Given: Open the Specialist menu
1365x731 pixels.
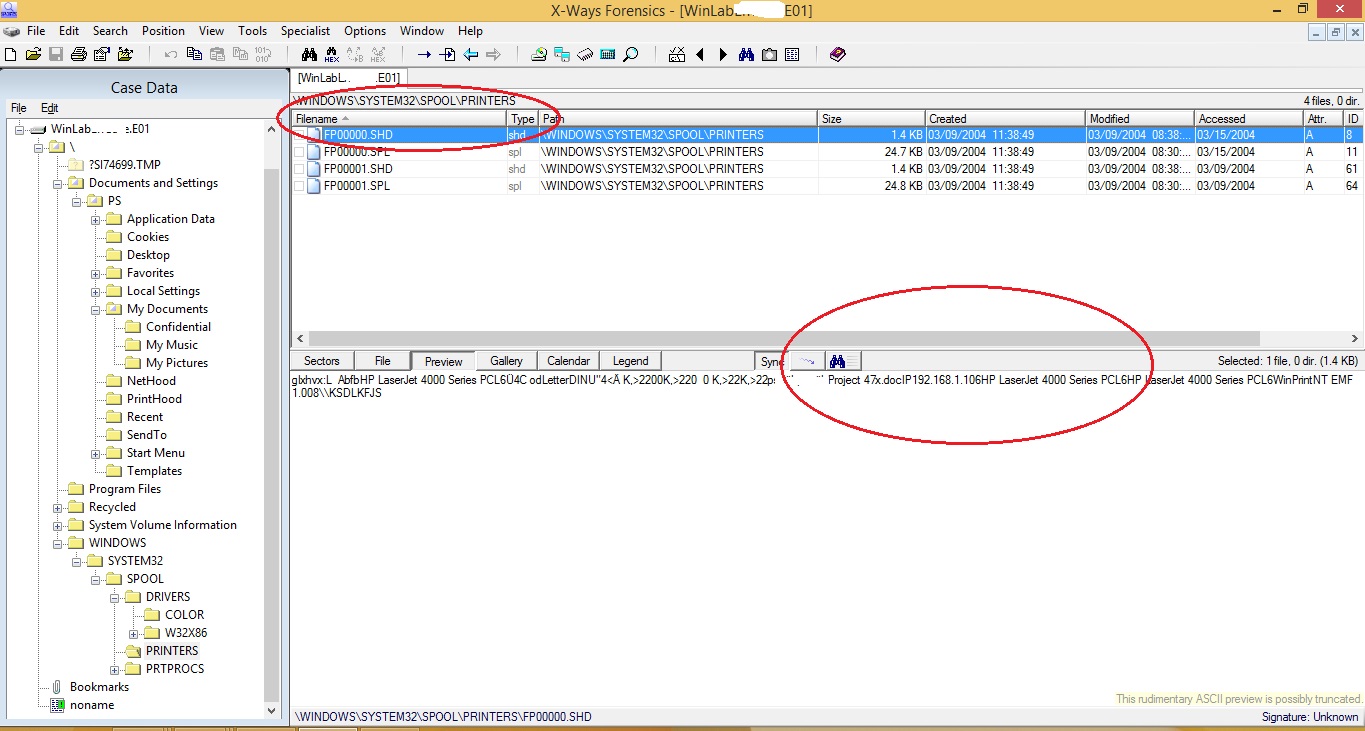Looking at the screenshot, I should (305, 31).
